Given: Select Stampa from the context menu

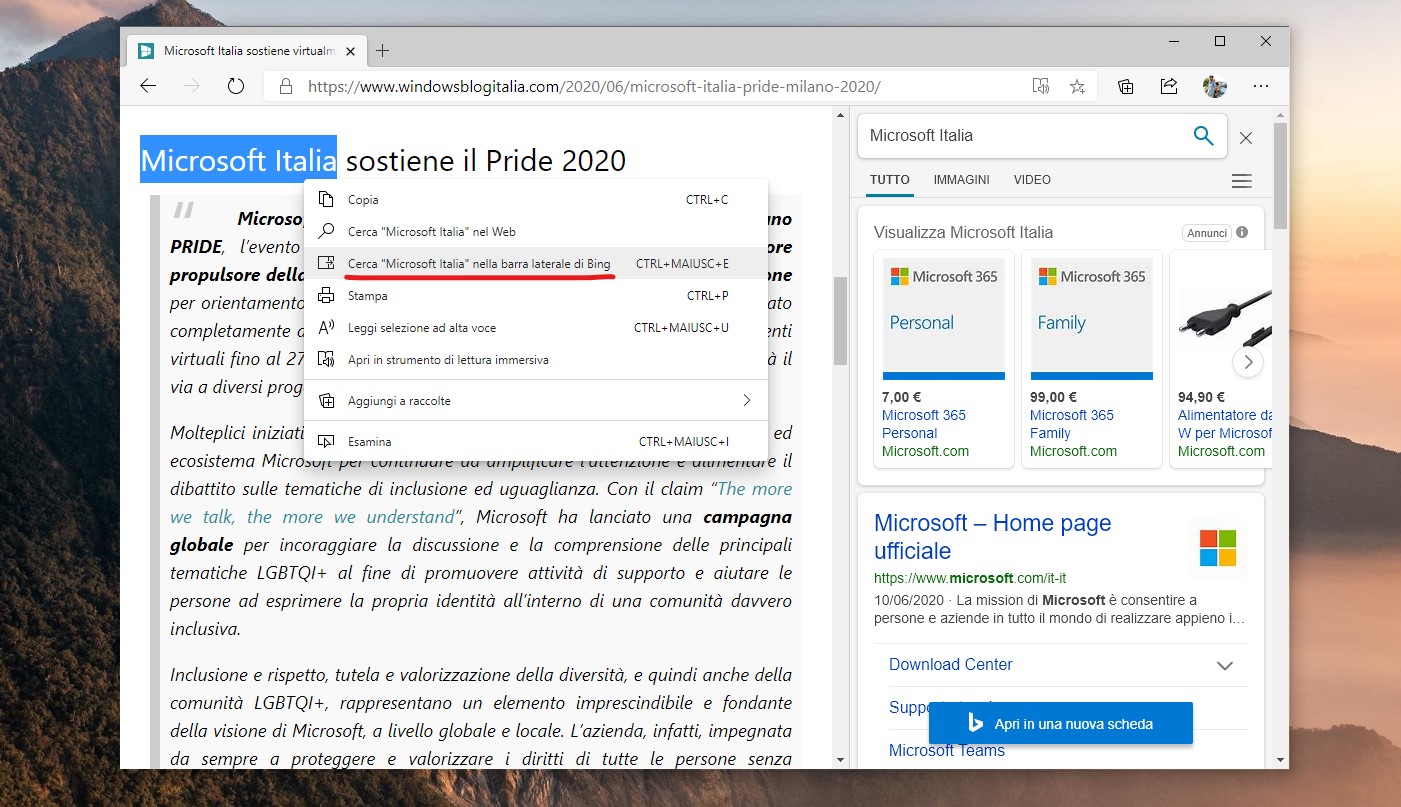Looking at the screenshot, I should tap(536, 296).
